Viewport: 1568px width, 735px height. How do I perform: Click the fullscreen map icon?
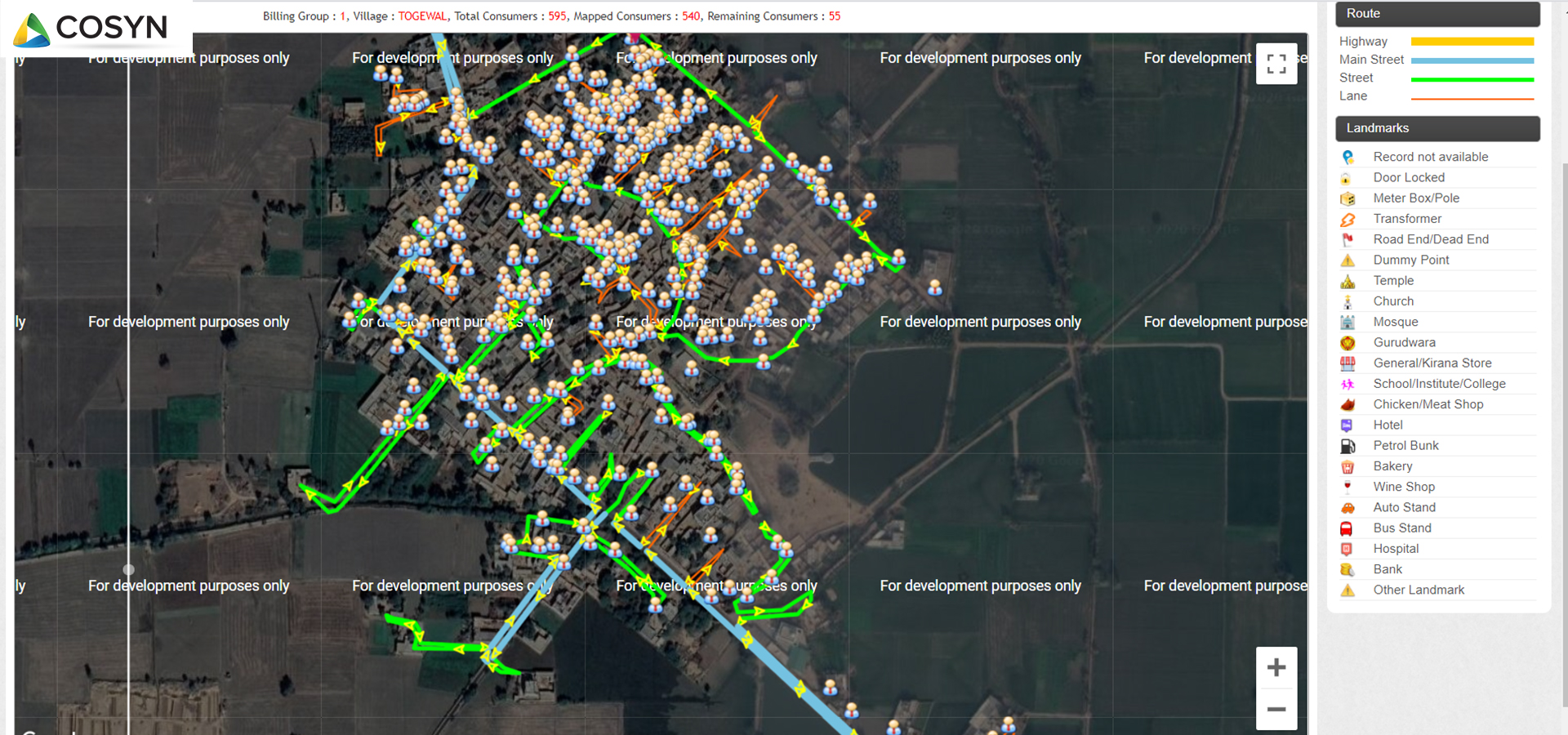pos(1276,64)
